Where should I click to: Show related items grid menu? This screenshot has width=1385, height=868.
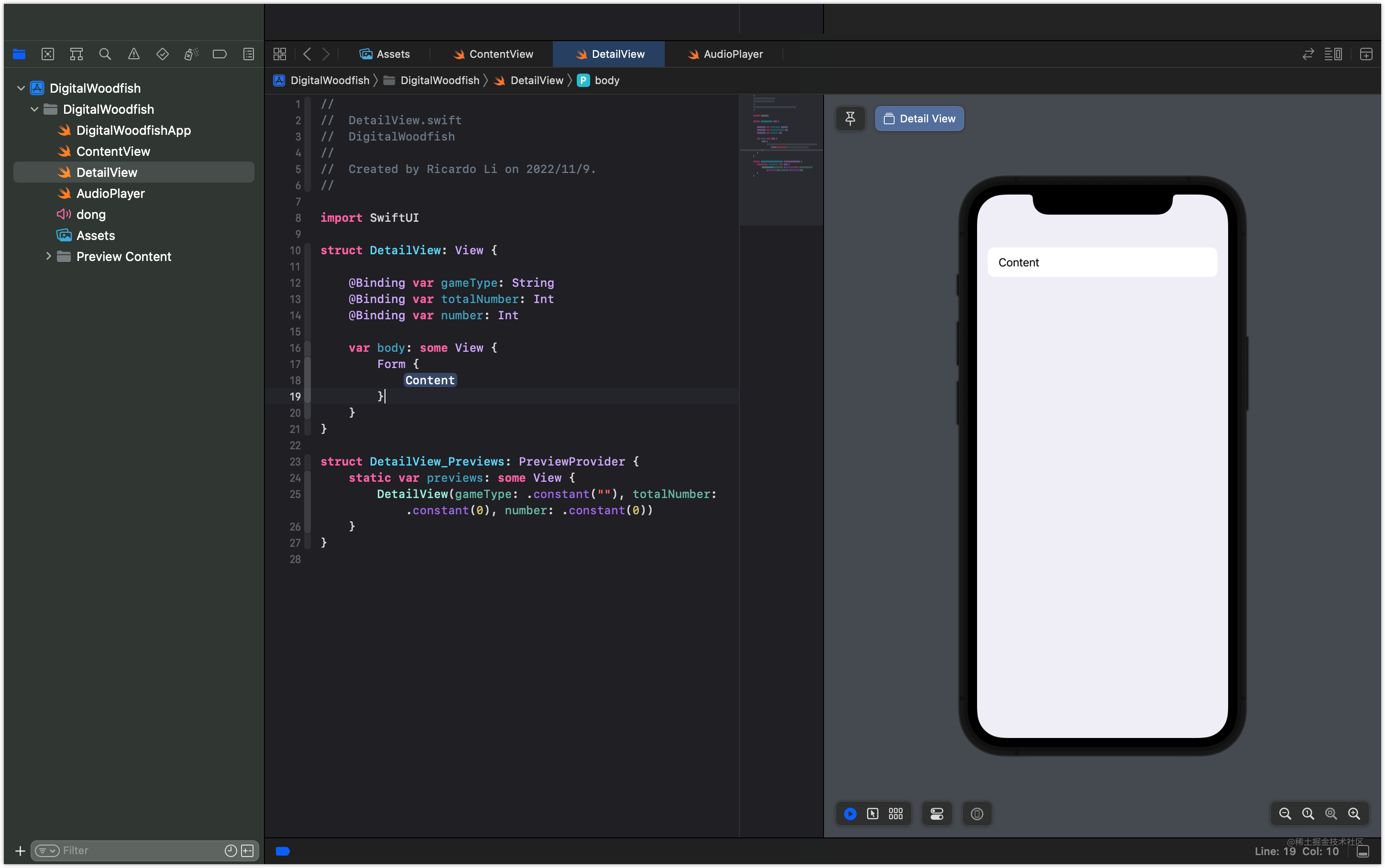tap(280, 54)
